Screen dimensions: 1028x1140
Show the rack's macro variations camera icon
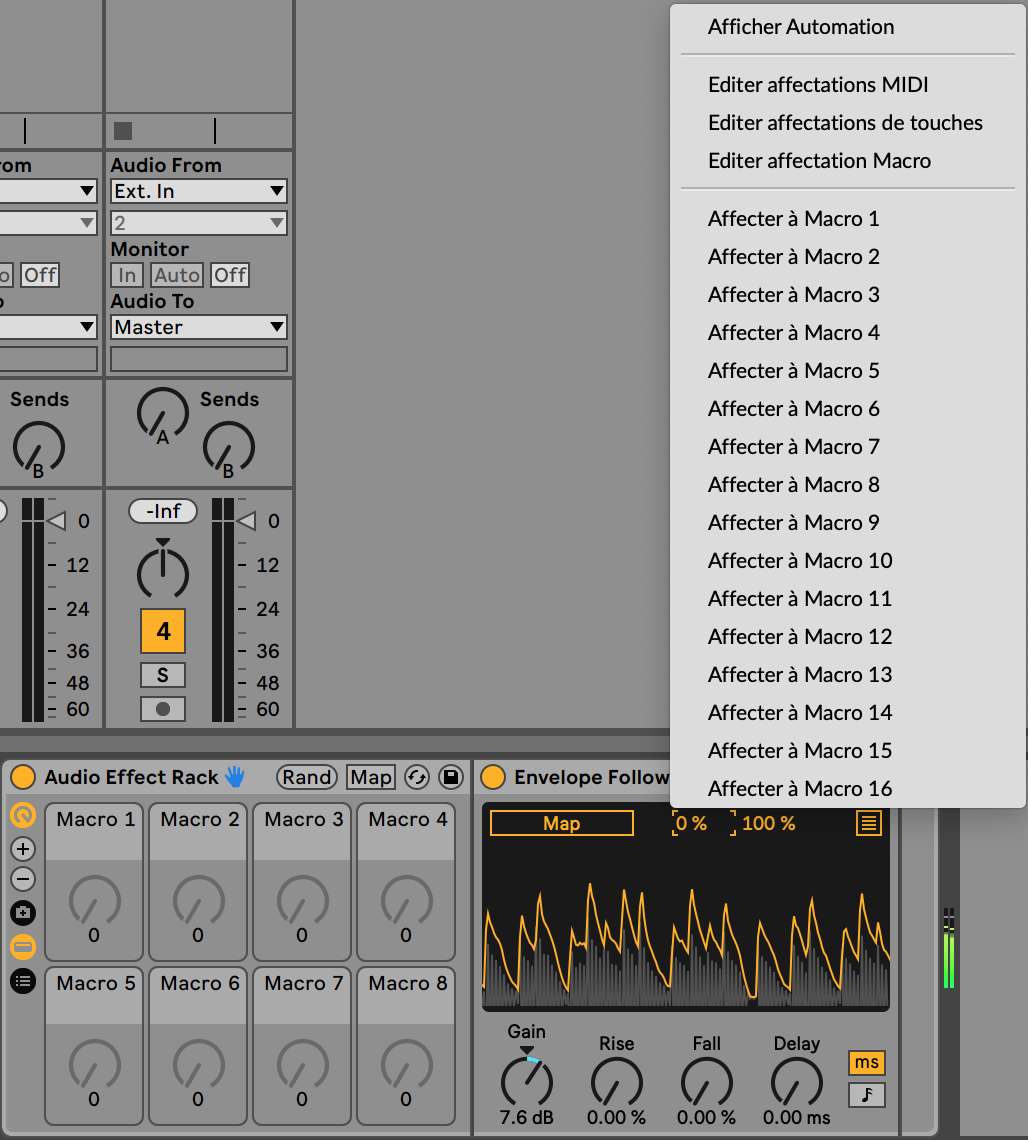(x=22, y=913)
